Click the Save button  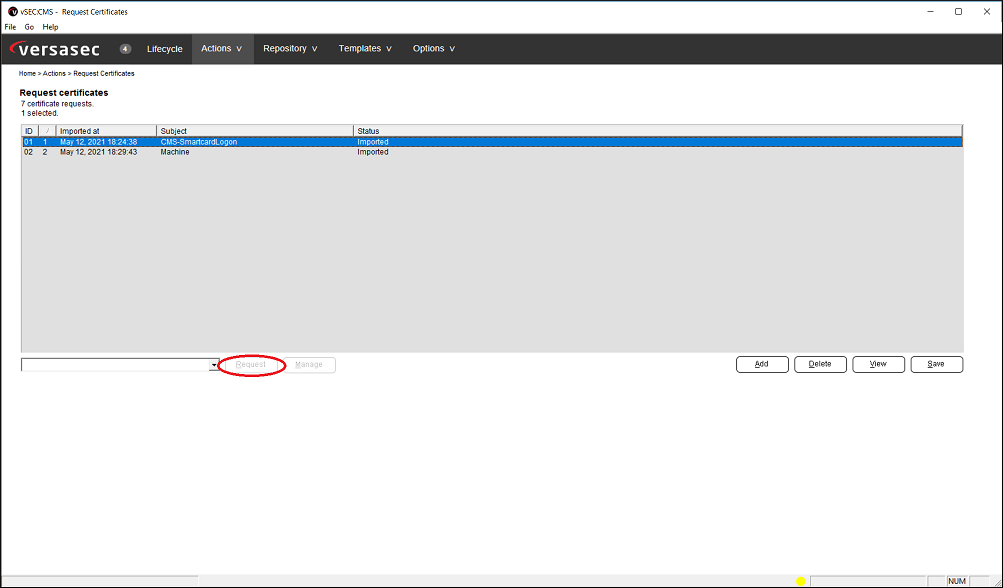tap(936, 364)
